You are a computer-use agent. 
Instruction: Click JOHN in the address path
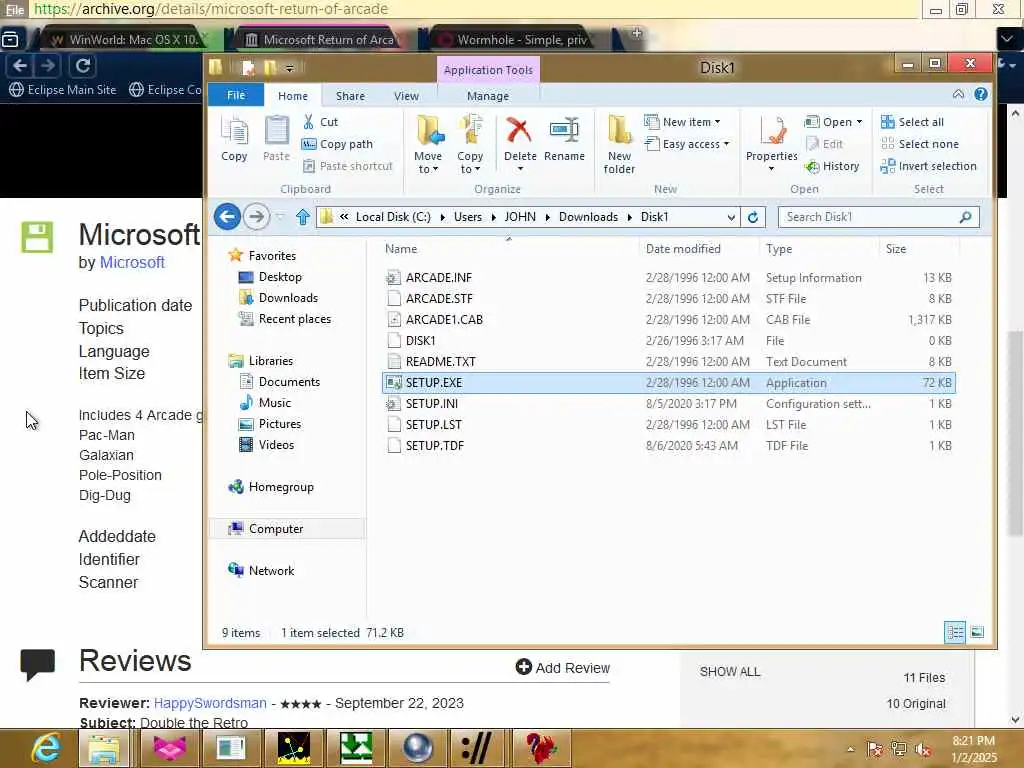coord(520,217)
